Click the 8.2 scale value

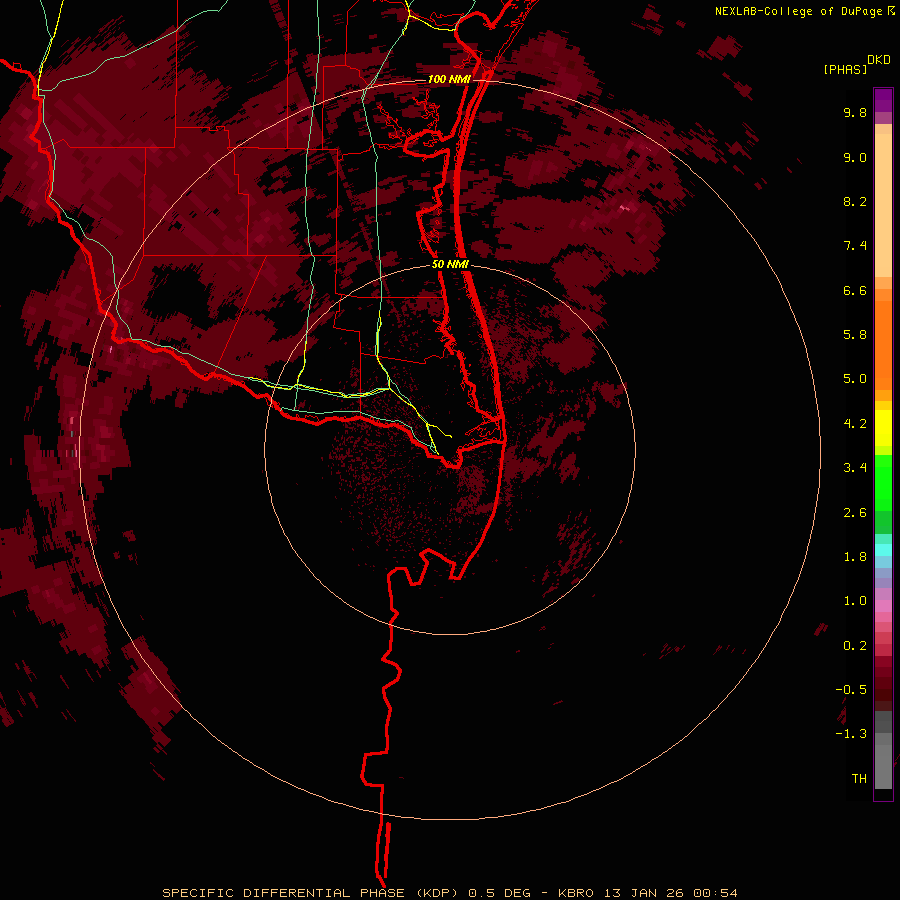(x=855, y=201)
